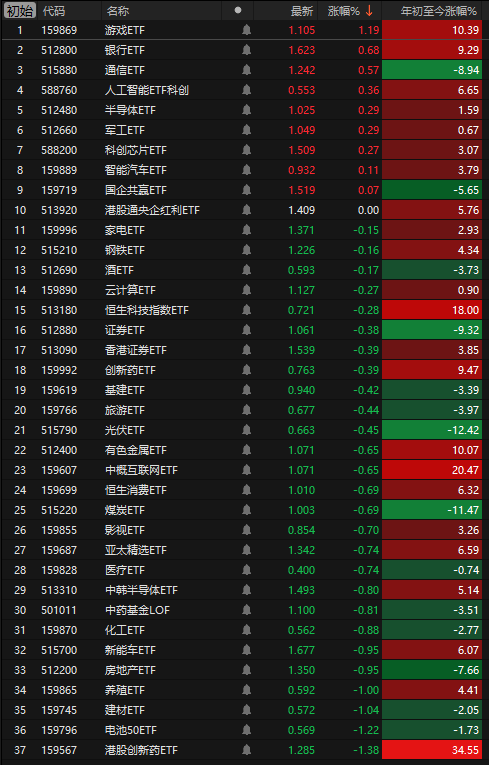This screenshot has width=489, height=765.
Task: Click the dot column header icon
Action: (x=238, y=10)
